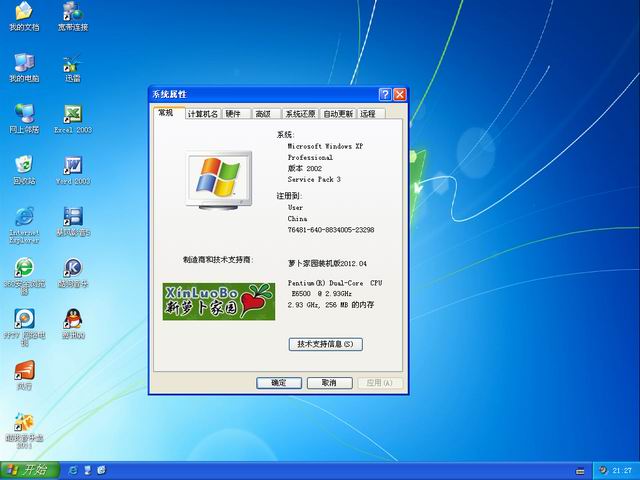Launch the 360安全浏览器 shortcut
The height and width of the screenshot is (480, 640).
point(24,276)
